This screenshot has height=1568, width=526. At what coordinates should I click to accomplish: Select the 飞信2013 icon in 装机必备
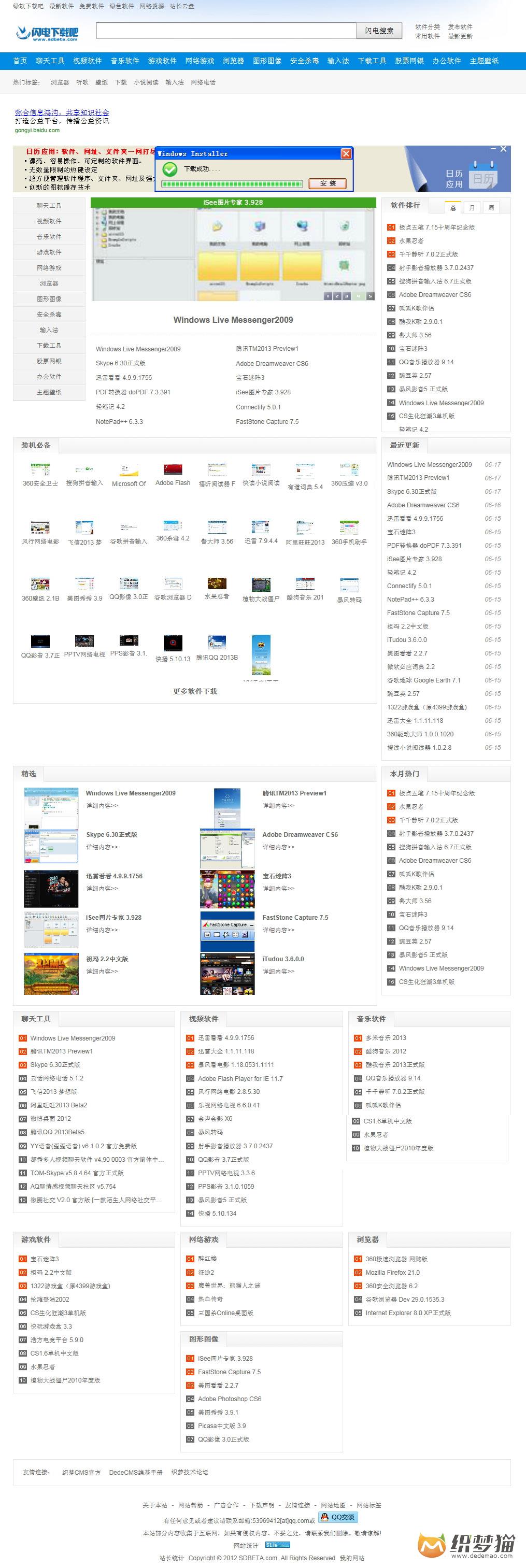pos(84,527)
